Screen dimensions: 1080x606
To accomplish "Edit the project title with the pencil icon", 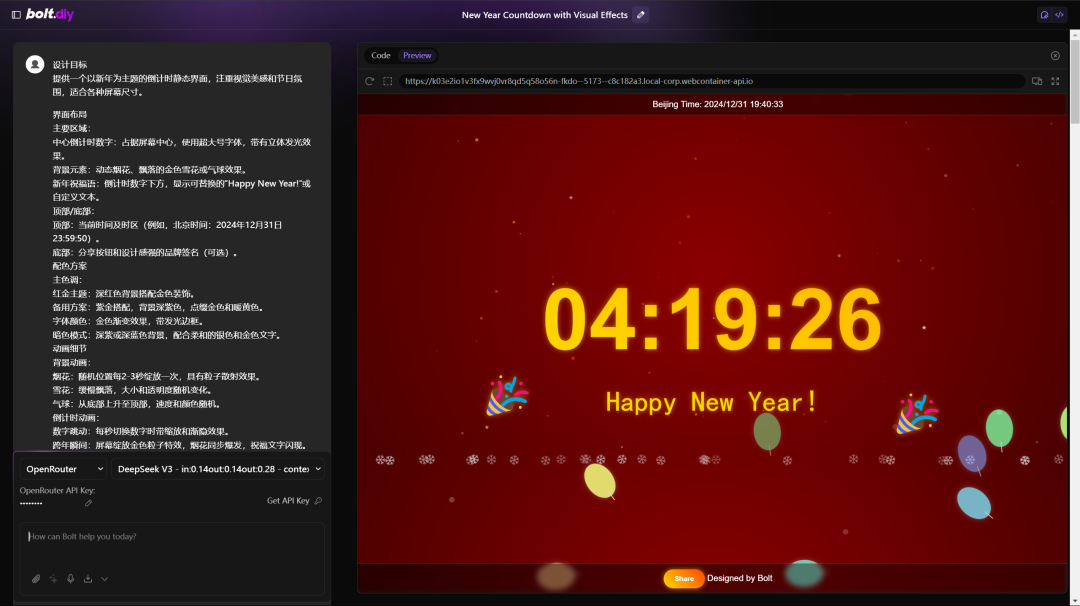I will tap(641, 14).
